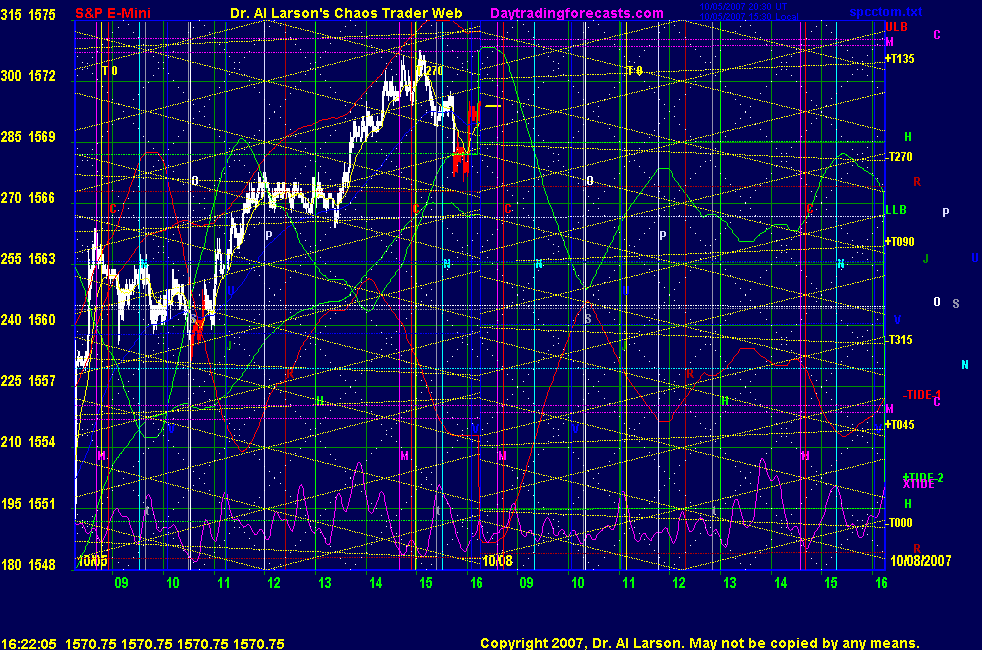
Task: Click the gray "S" letter in right margin
Action: pos(956,304)
